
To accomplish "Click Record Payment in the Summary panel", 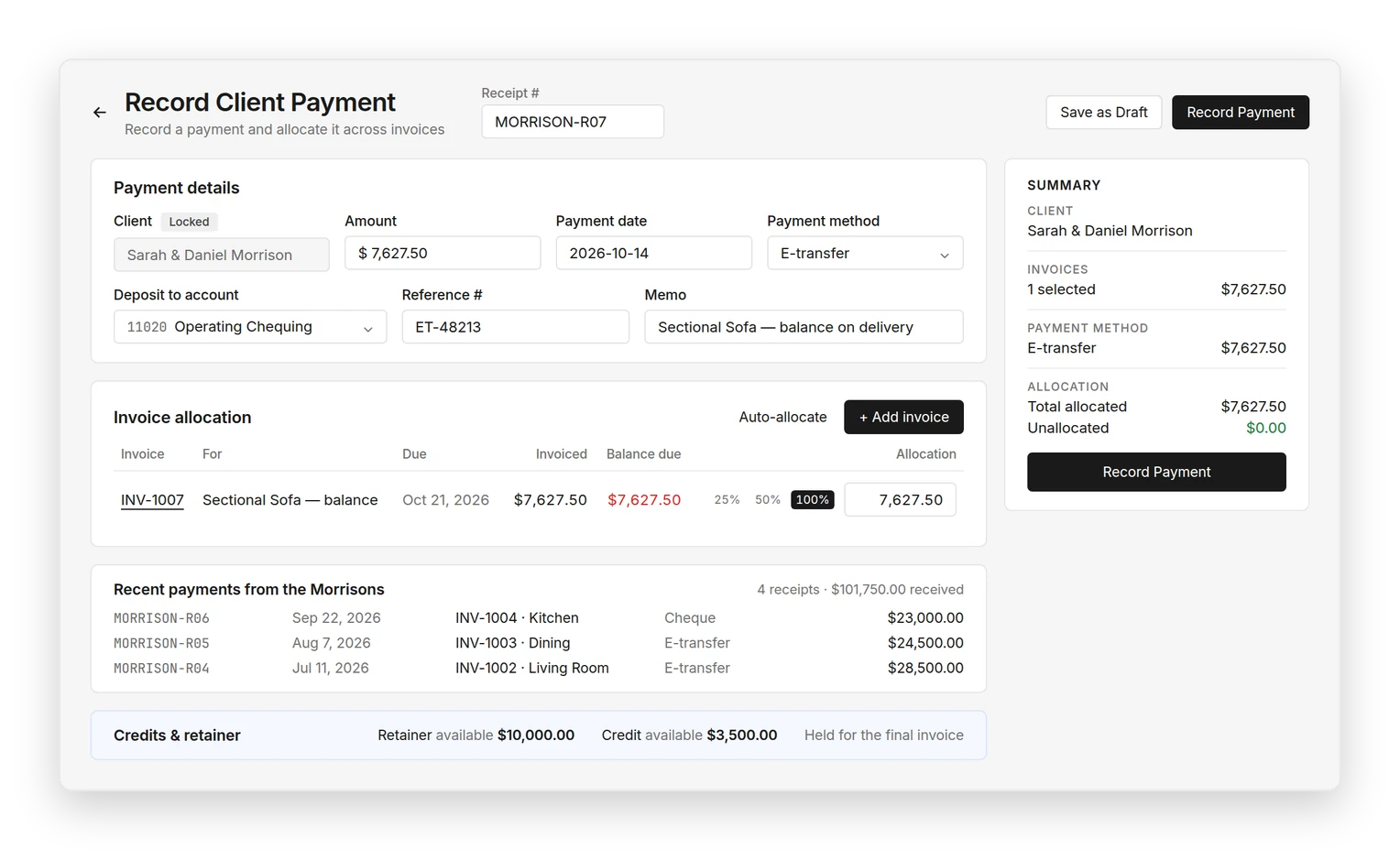I will point(1156,472).
